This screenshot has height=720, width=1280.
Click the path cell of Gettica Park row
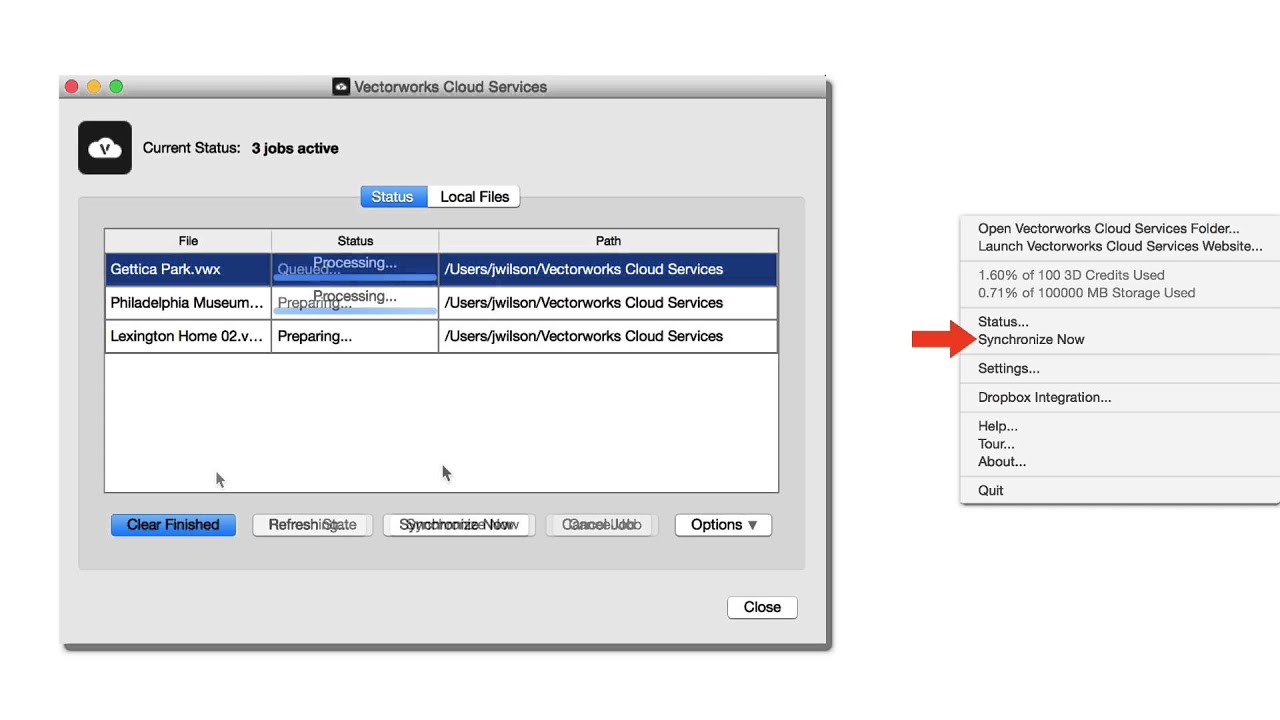608,269
